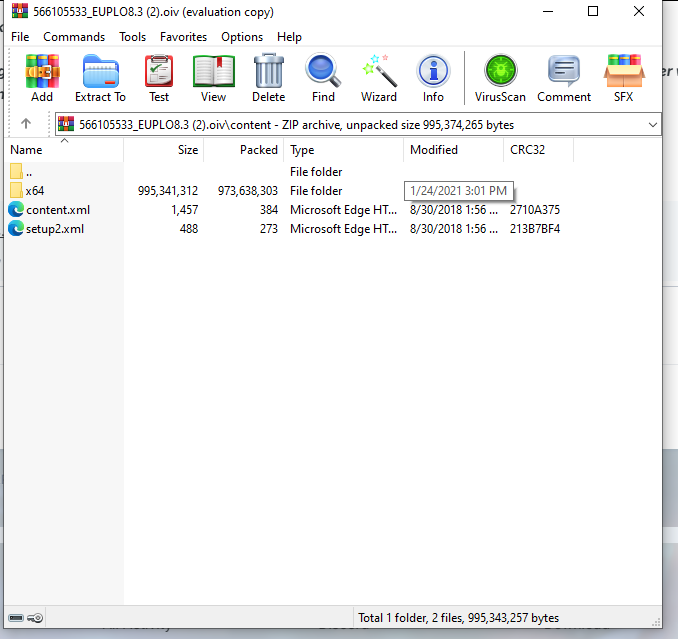Open the Commands menu

click(74, 37)
